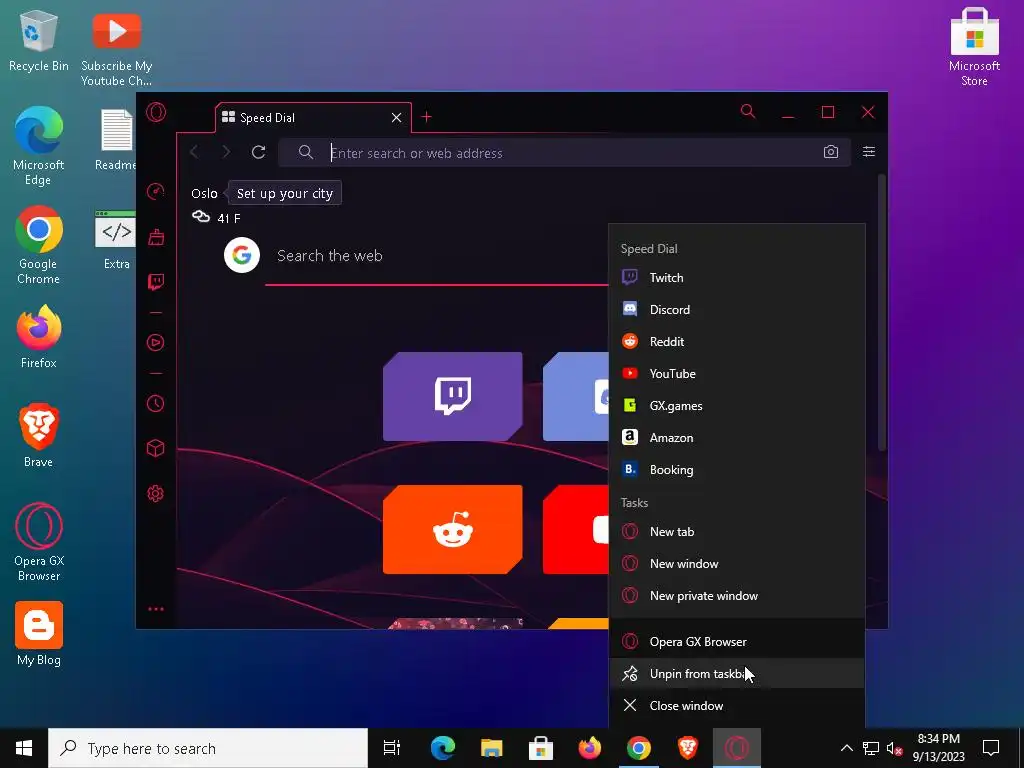Select the Brave desktop shortcut
1024x768 pixels.
(x=39, y=436)
